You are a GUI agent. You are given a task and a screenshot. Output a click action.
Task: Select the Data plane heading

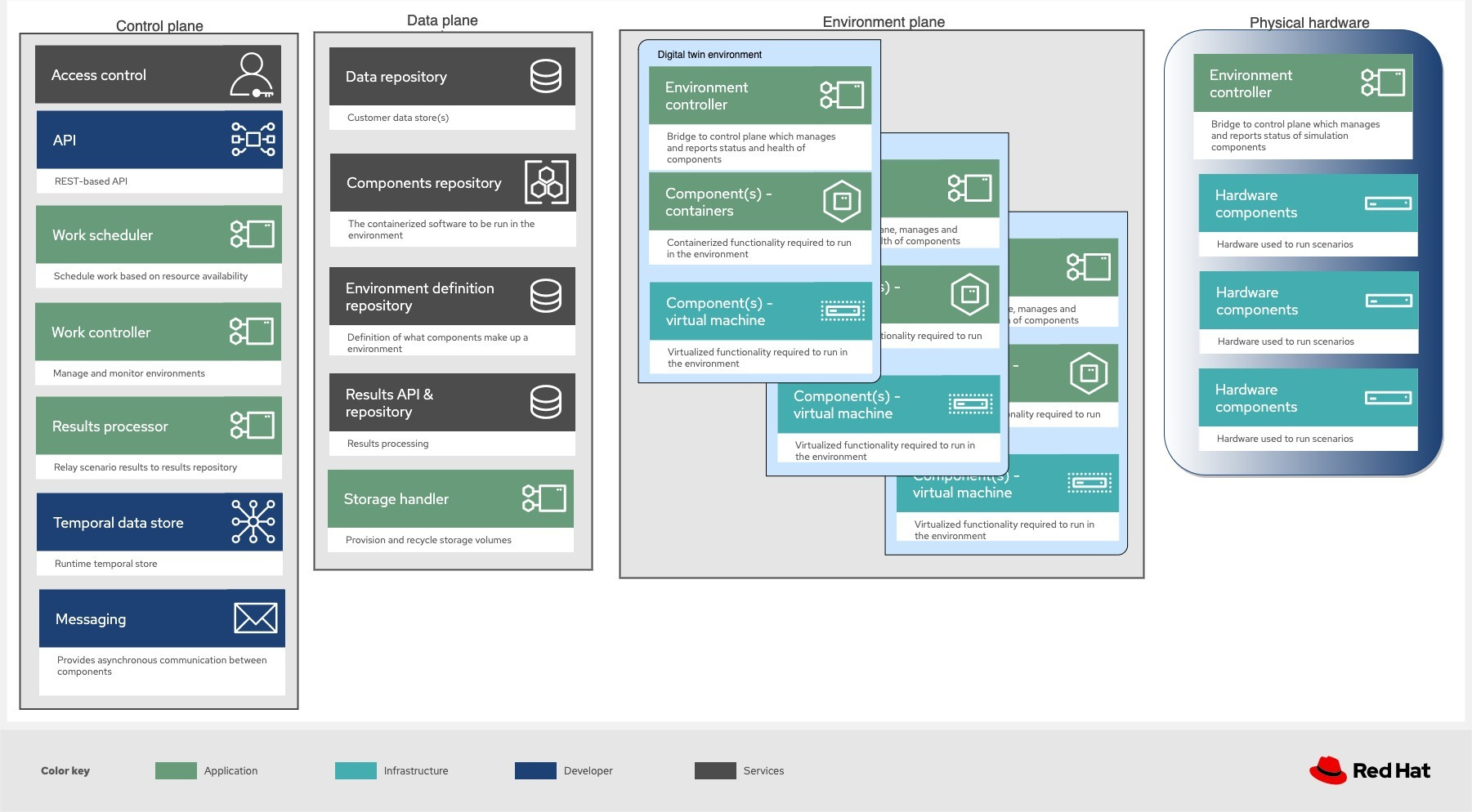pyautogui.click(x=442, y=20)
